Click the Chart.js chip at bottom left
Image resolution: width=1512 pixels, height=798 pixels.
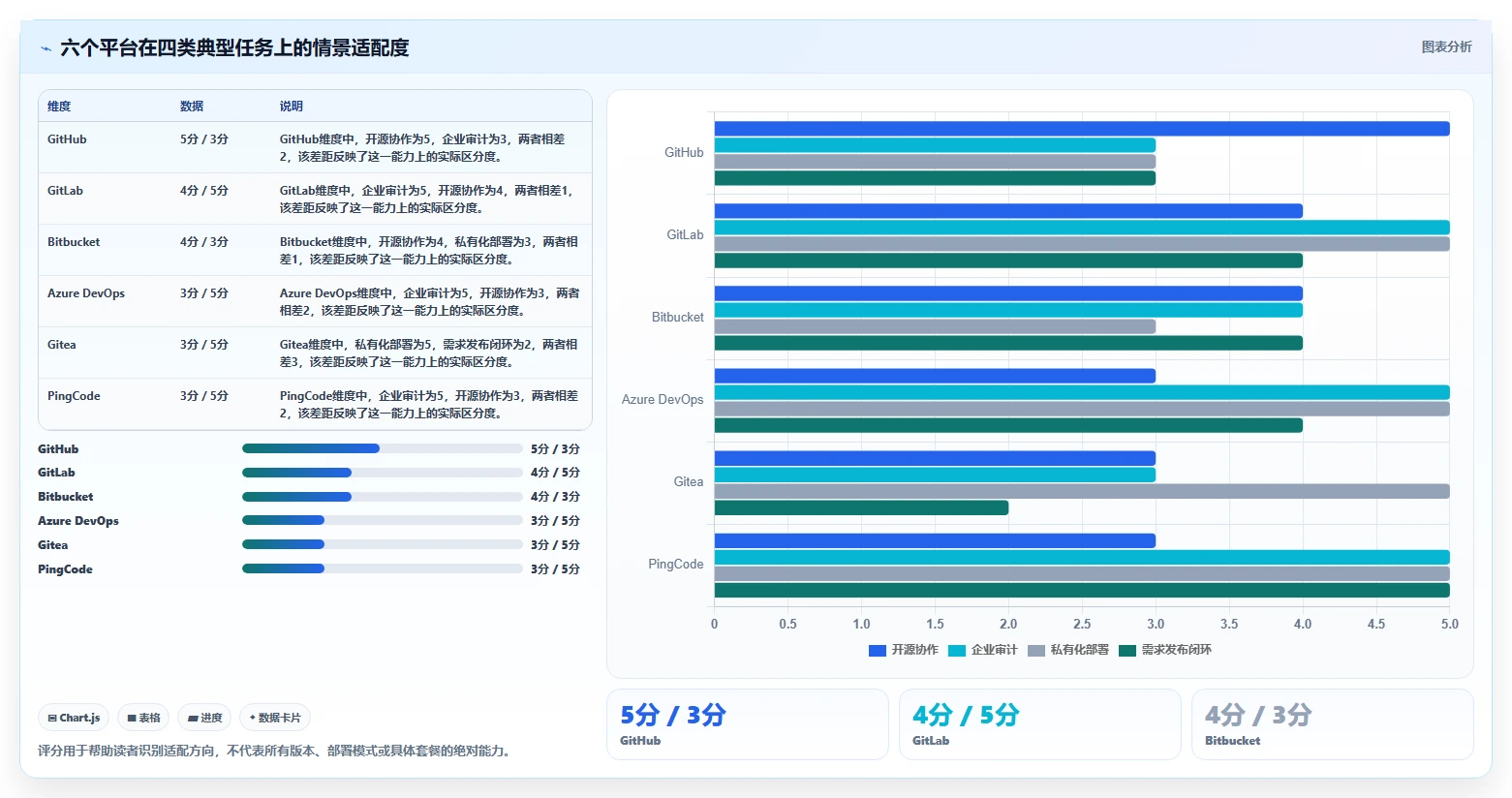pyautogui.click(x=74, y=718)
